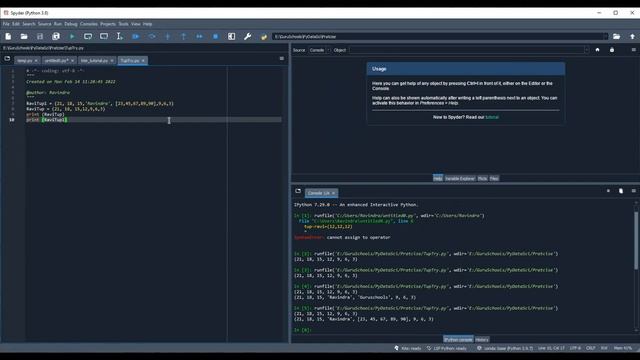This screenshot has width=640, height=360.
Task: Run file with green play button
Action: [72, 36]
